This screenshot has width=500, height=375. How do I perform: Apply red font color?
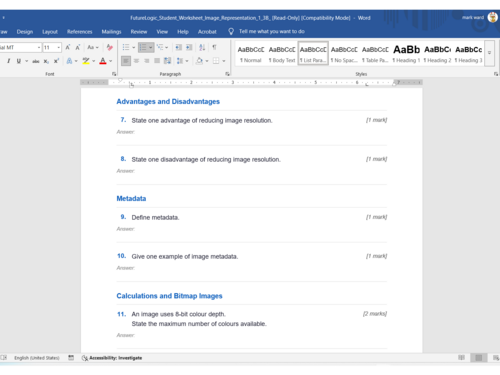pyautogui.click(x=103, y=61)
